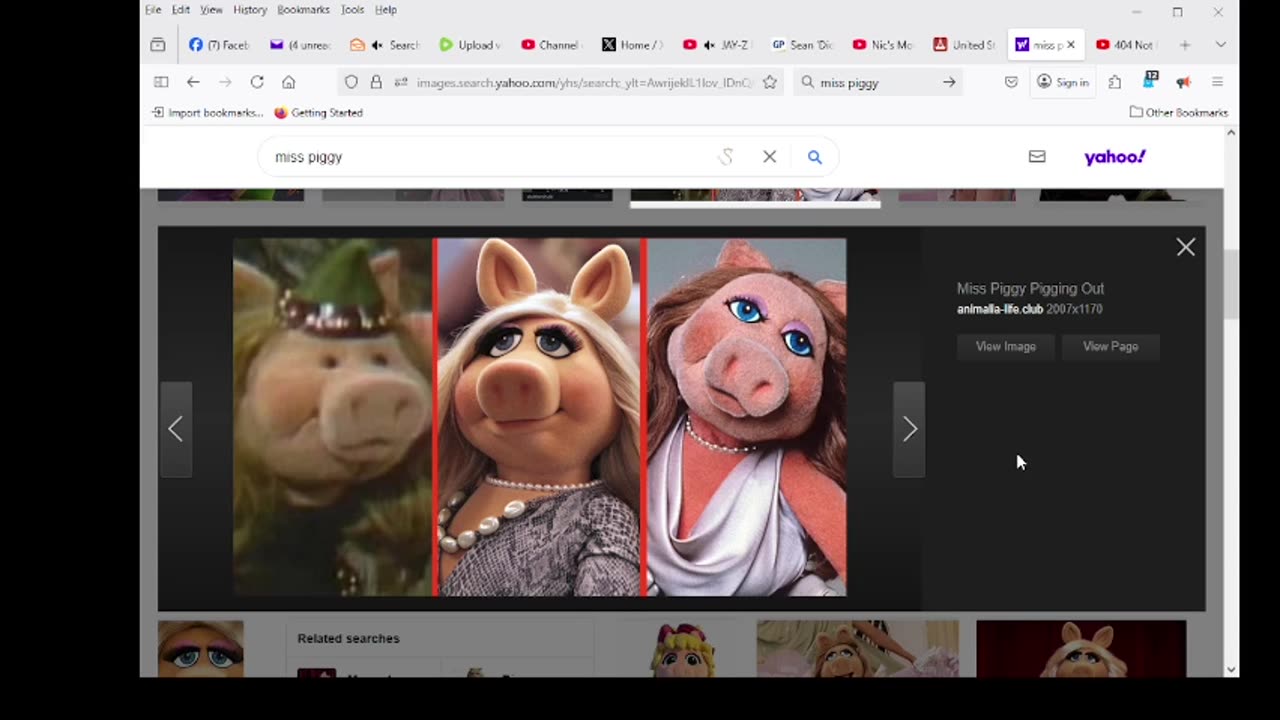
Task: Open the Other Bookmarks folder
Action: [x=1179, y=112]
